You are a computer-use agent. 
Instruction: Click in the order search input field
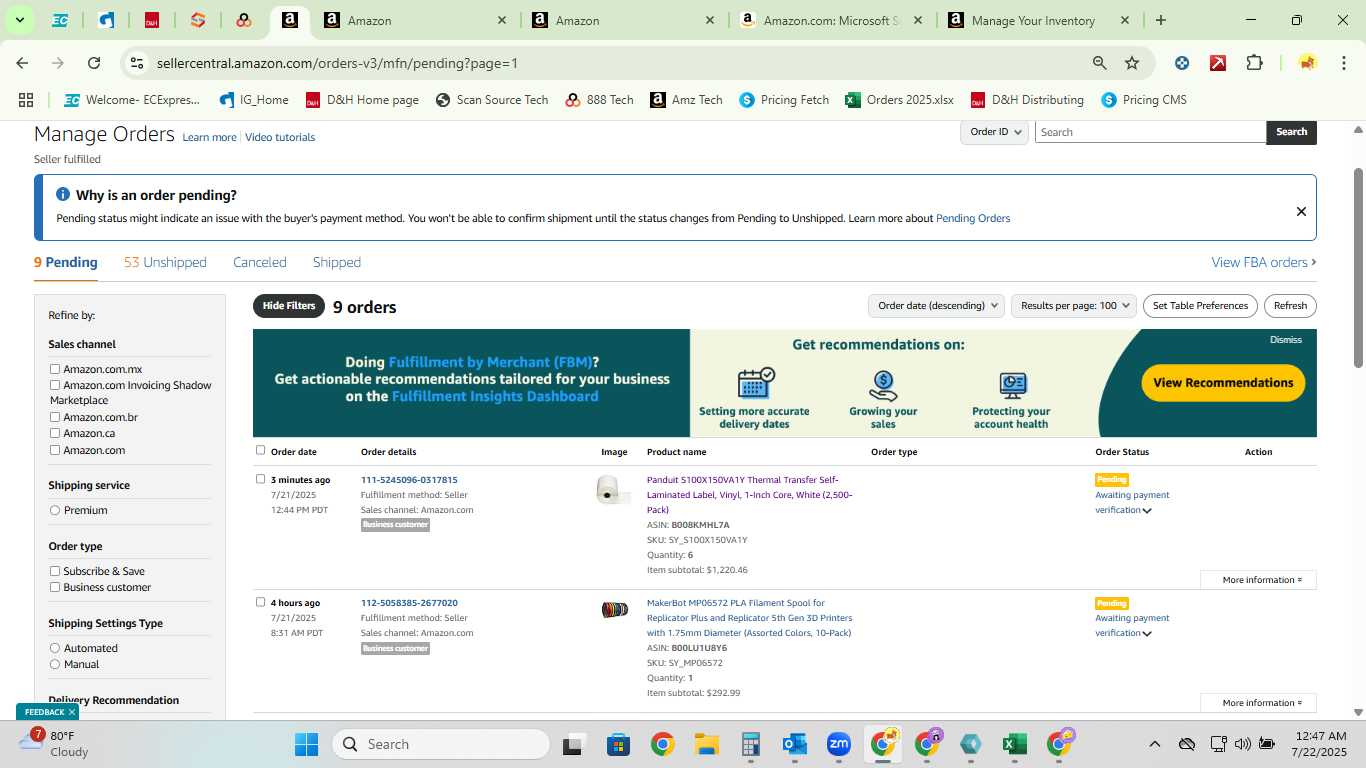[x=1150, y=132]
